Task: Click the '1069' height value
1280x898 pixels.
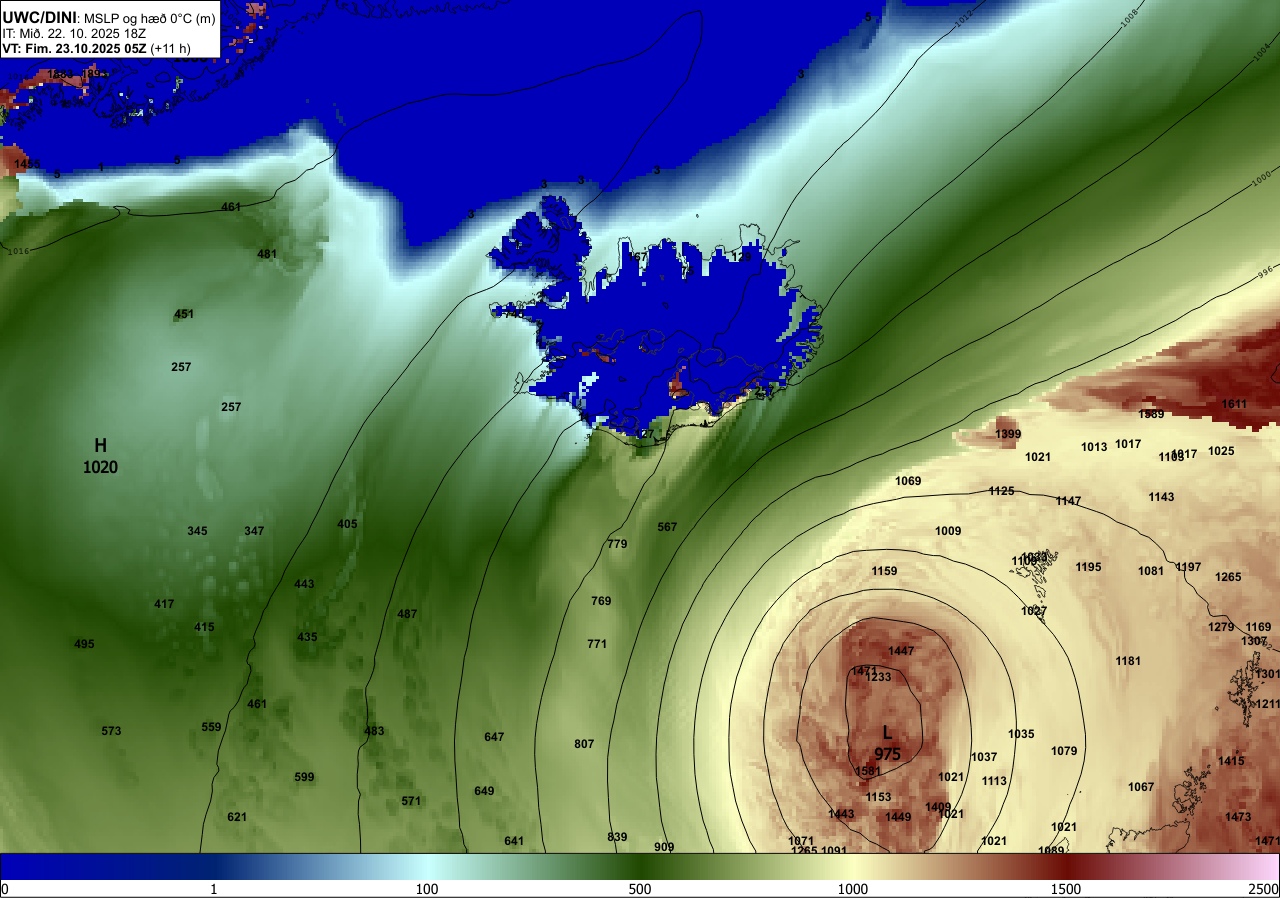Action: (908, 481)
